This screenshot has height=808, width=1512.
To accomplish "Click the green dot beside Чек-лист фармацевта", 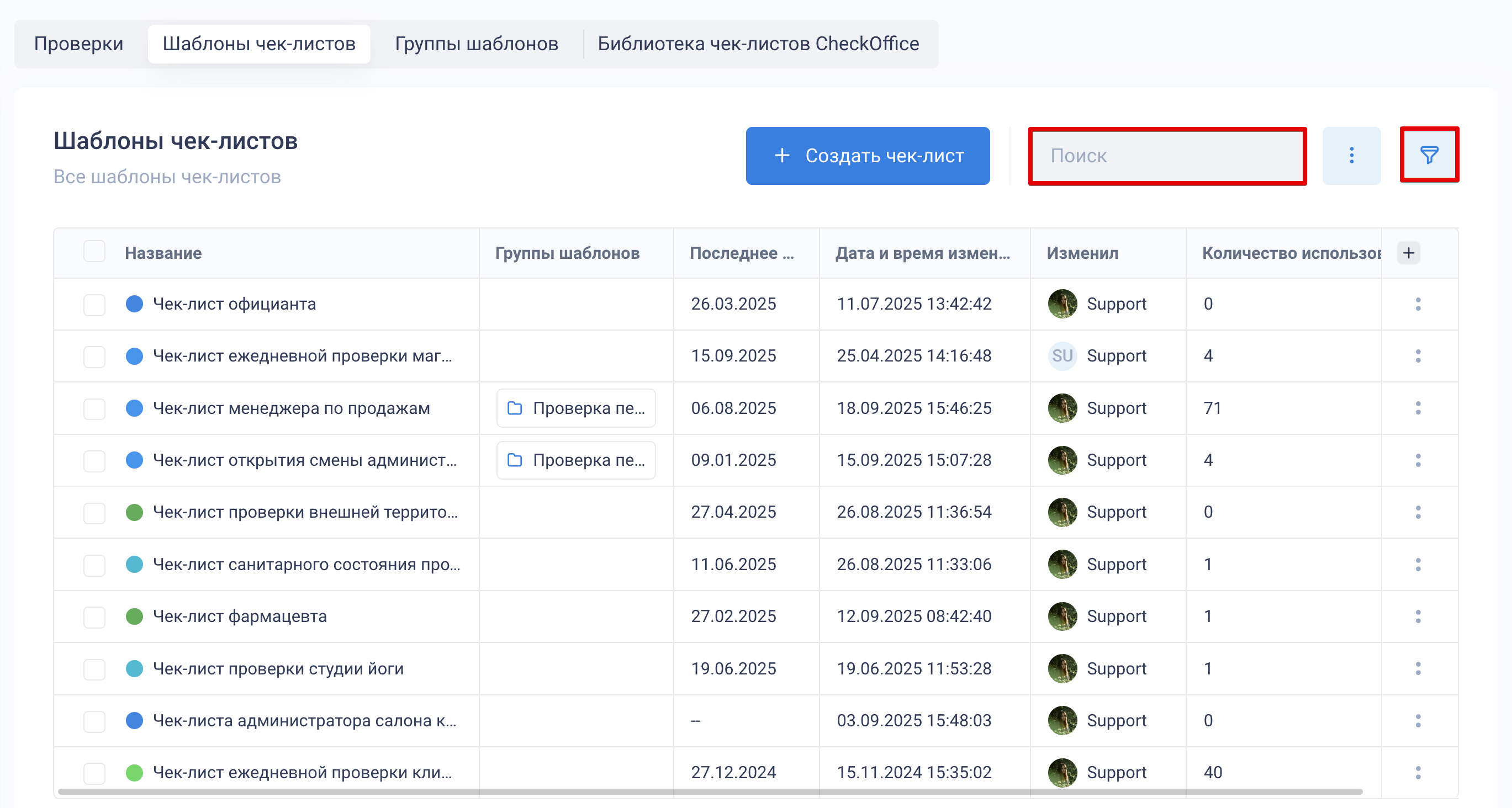I will (134, 616).
